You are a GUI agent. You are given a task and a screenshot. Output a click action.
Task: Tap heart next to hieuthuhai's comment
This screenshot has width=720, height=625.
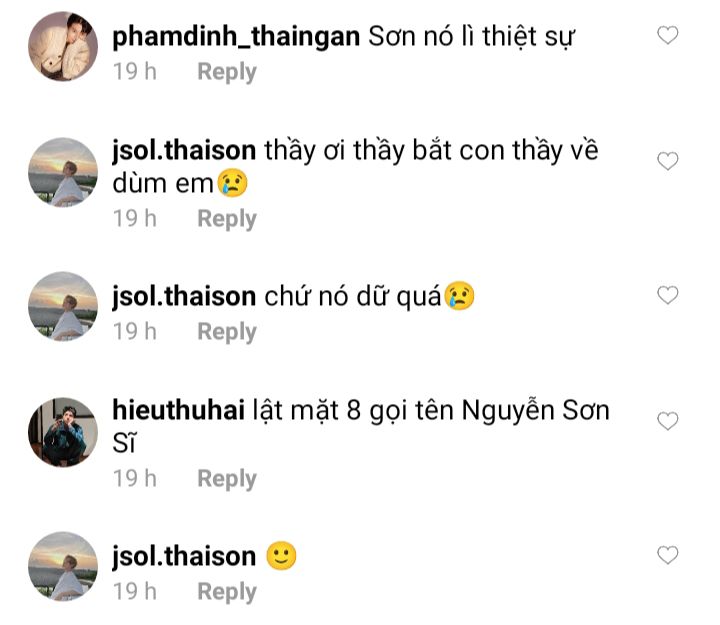[667, 421]
